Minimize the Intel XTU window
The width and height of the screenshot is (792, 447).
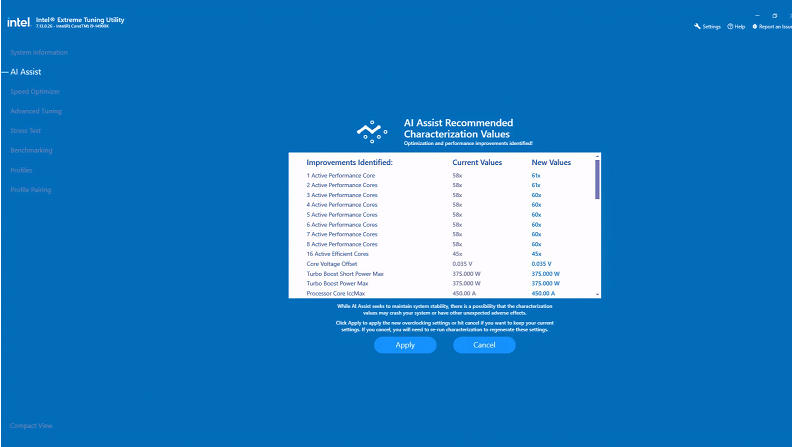(757, 16)
